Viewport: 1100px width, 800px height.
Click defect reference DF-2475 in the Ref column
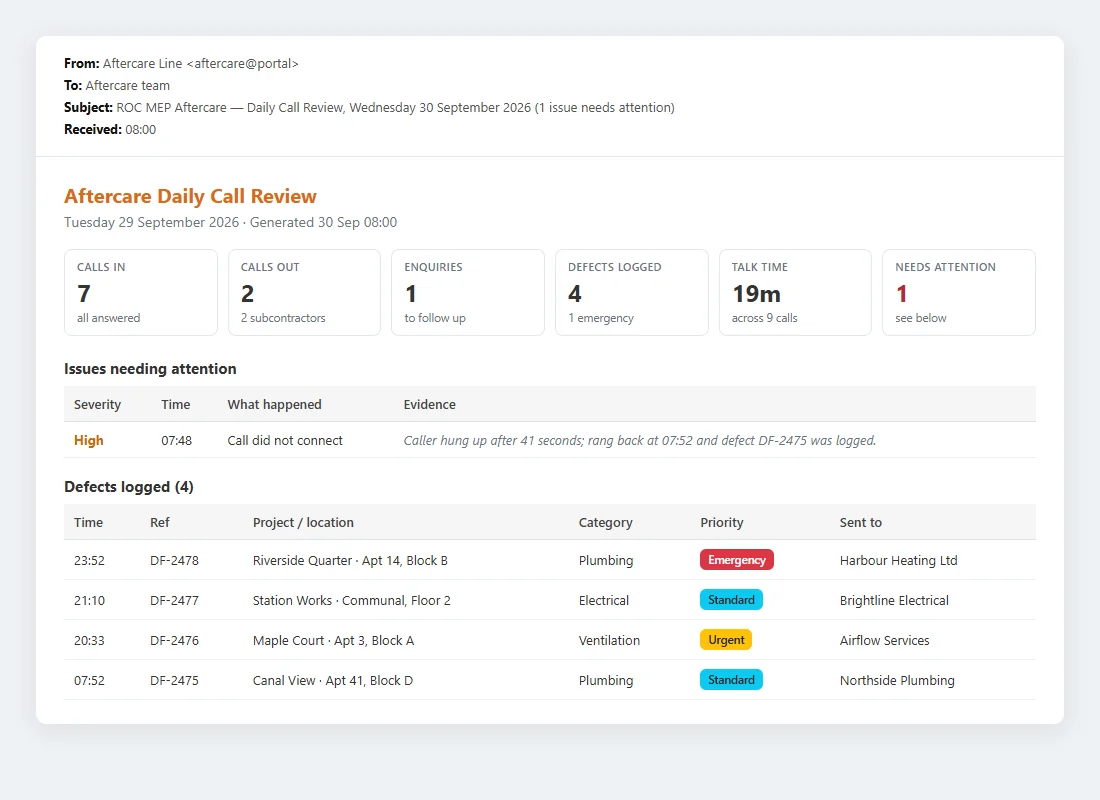[x=174, y=680]
